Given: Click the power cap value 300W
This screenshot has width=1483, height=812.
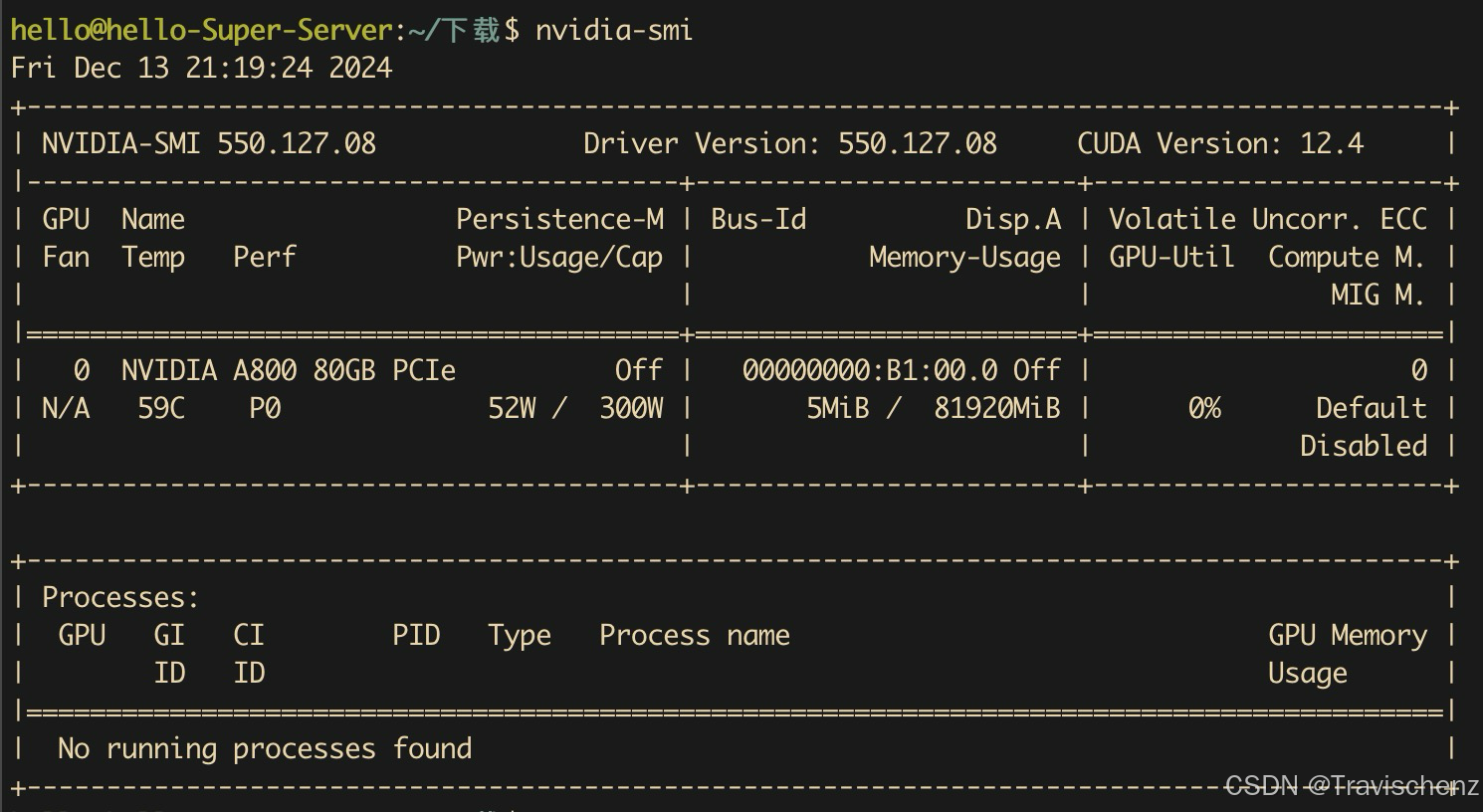Looking at the screenshot, I should point(631,408).
